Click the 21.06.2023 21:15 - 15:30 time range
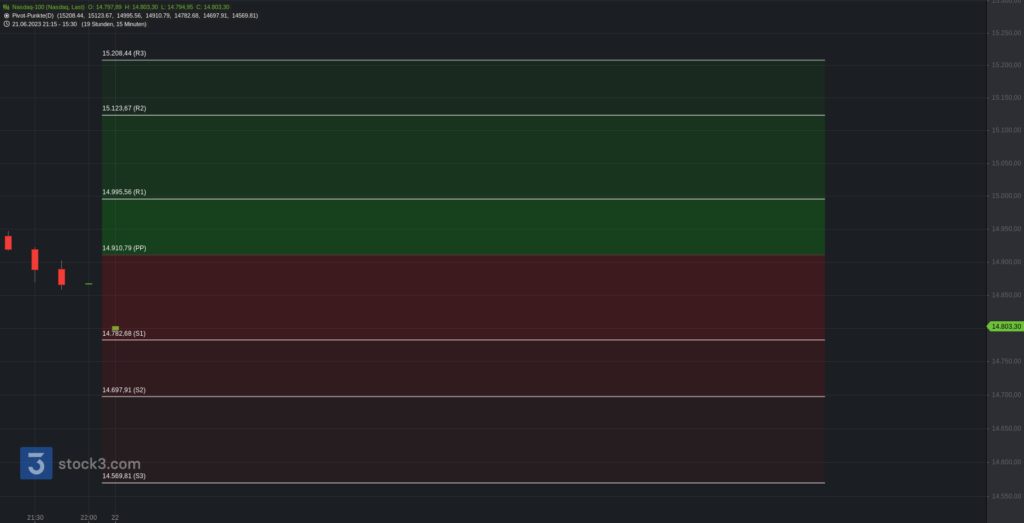The height and width of the screenshot is (523, 1024). tap(44, 24)
